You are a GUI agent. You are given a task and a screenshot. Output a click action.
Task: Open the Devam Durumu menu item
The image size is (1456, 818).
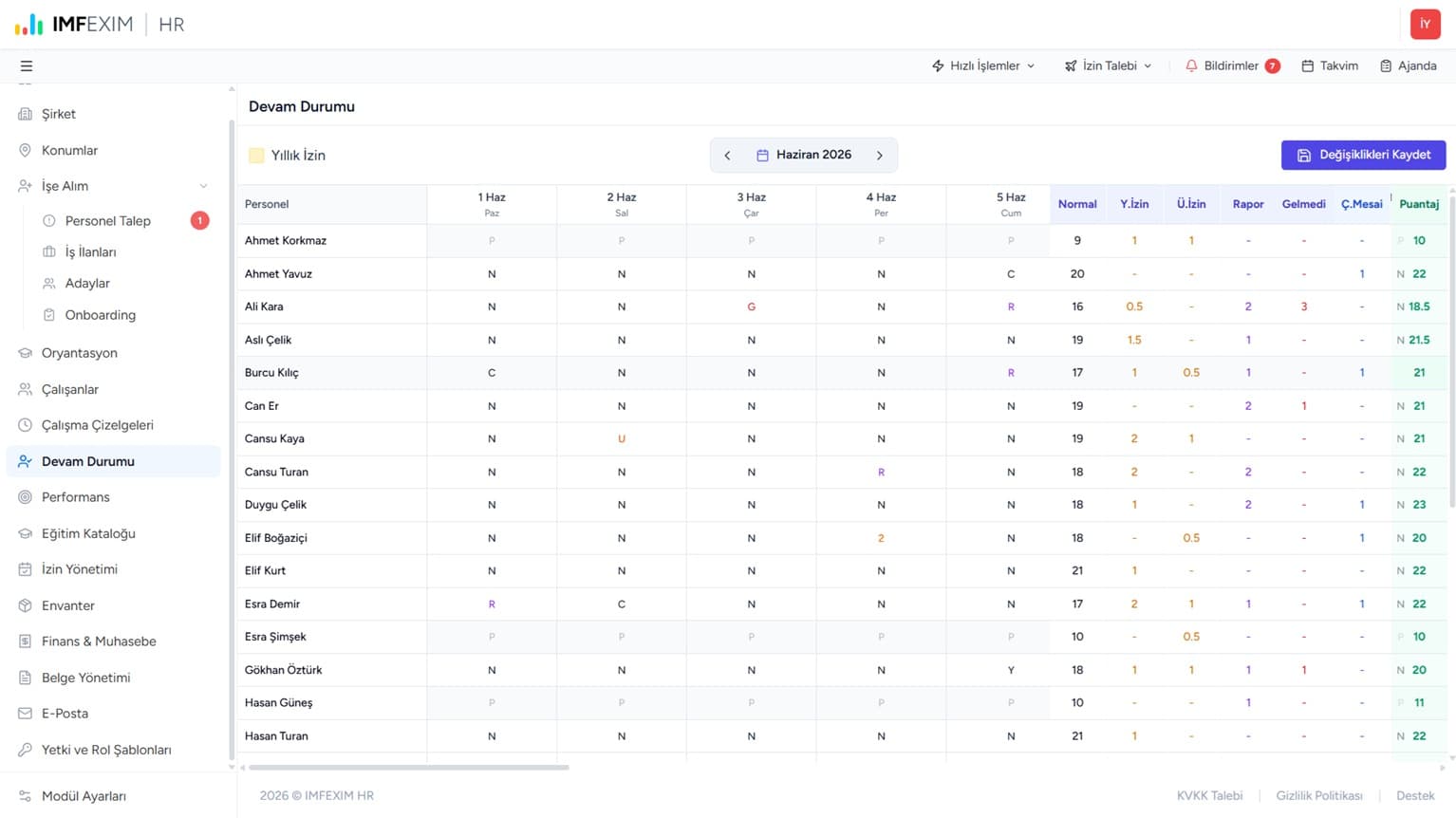point(114,461)
